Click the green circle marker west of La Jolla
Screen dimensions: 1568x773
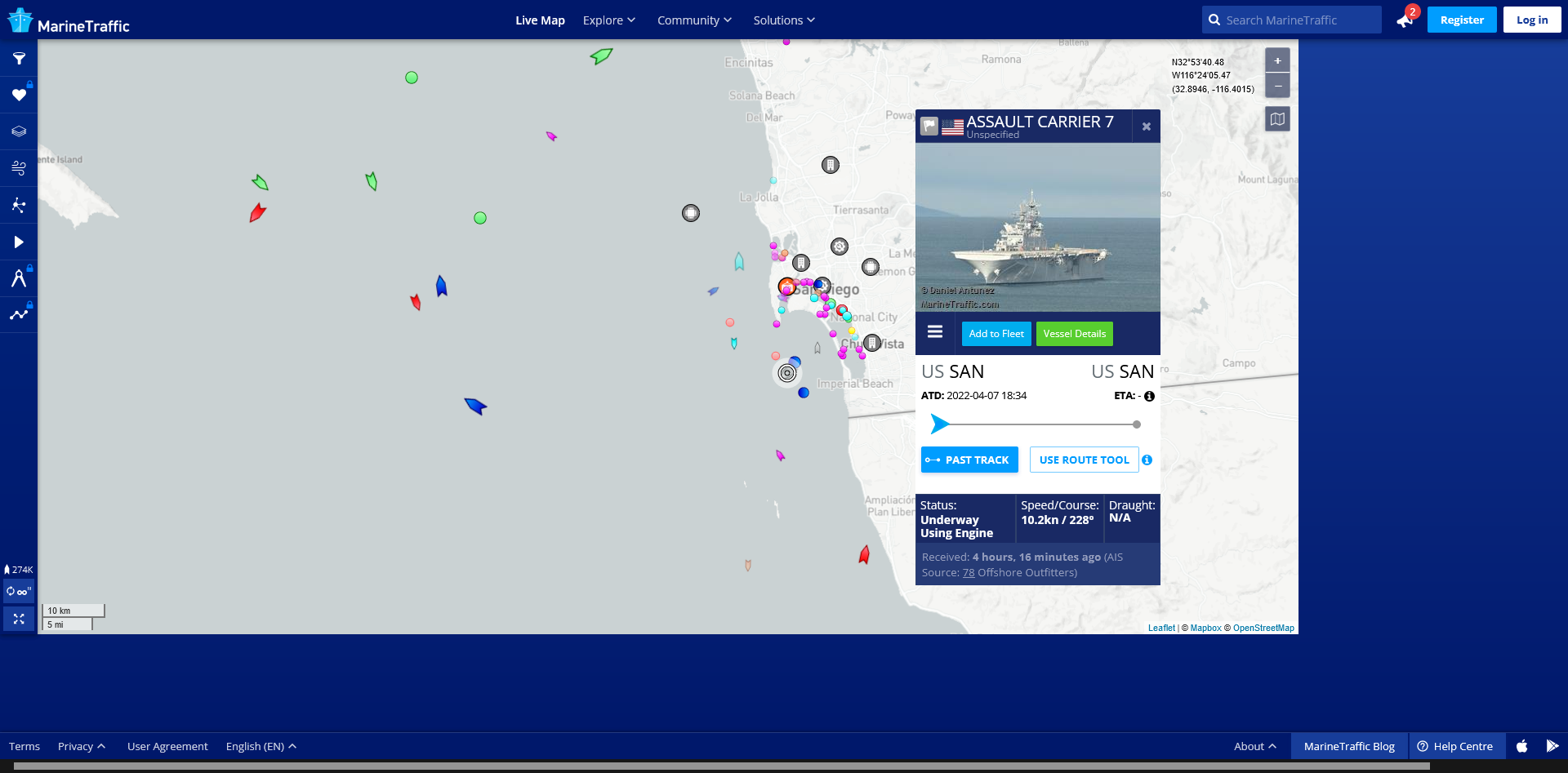pos(480,218)
